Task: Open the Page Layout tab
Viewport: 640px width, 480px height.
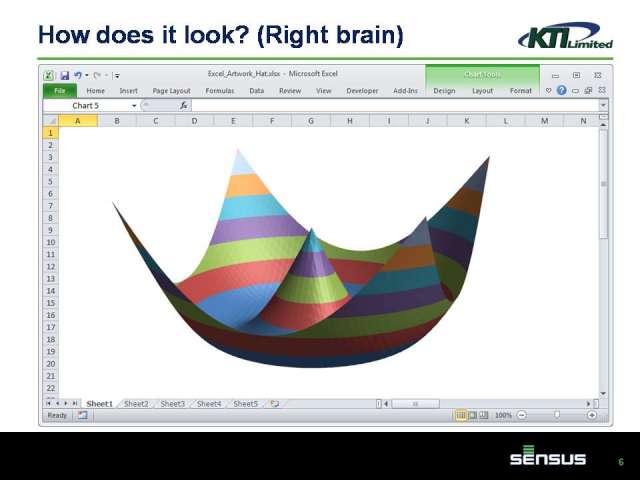Action: [x=171, y=91]
